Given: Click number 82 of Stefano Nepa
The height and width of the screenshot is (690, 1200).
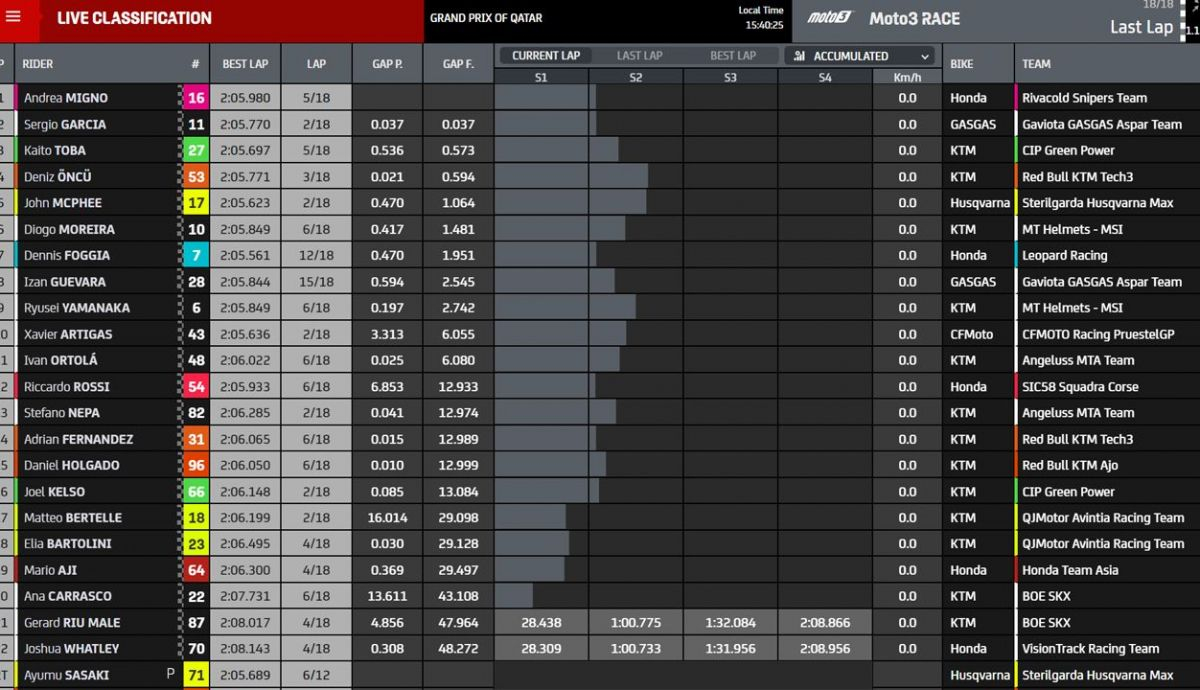Looking at the screenshot, I should point(196,412).
